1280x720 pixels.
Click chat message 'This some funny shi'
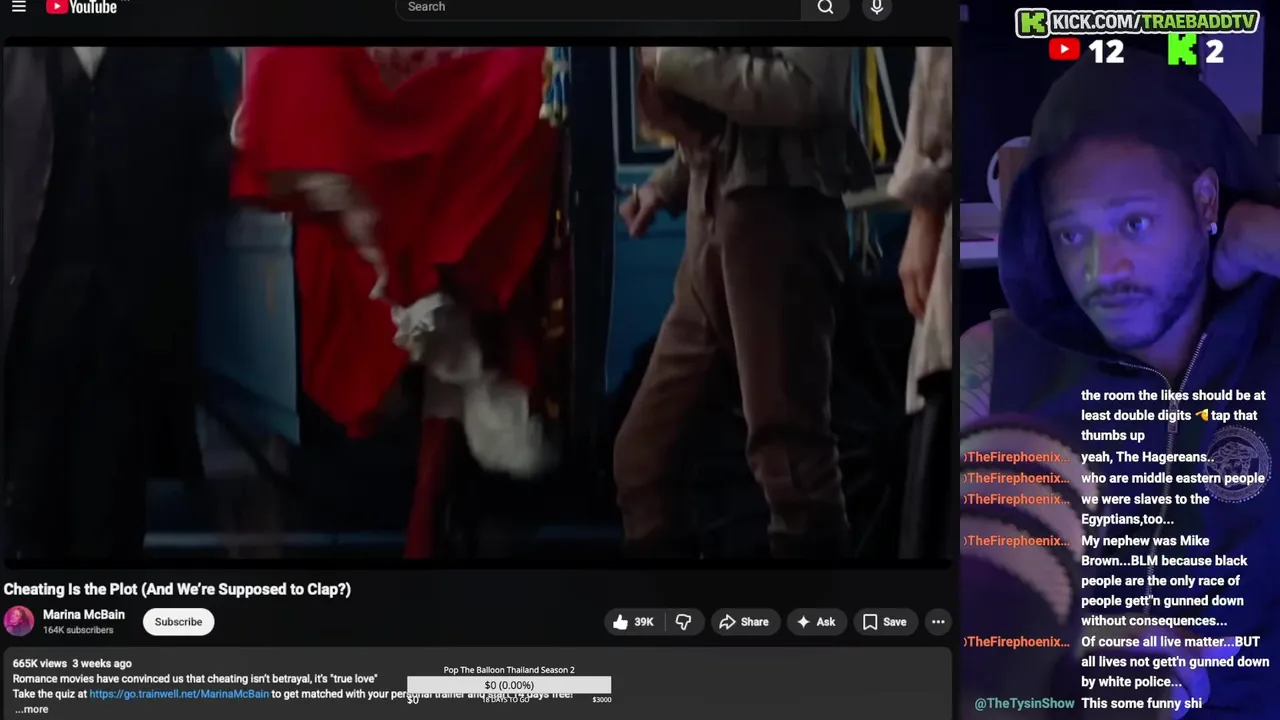click(1141, 704)
